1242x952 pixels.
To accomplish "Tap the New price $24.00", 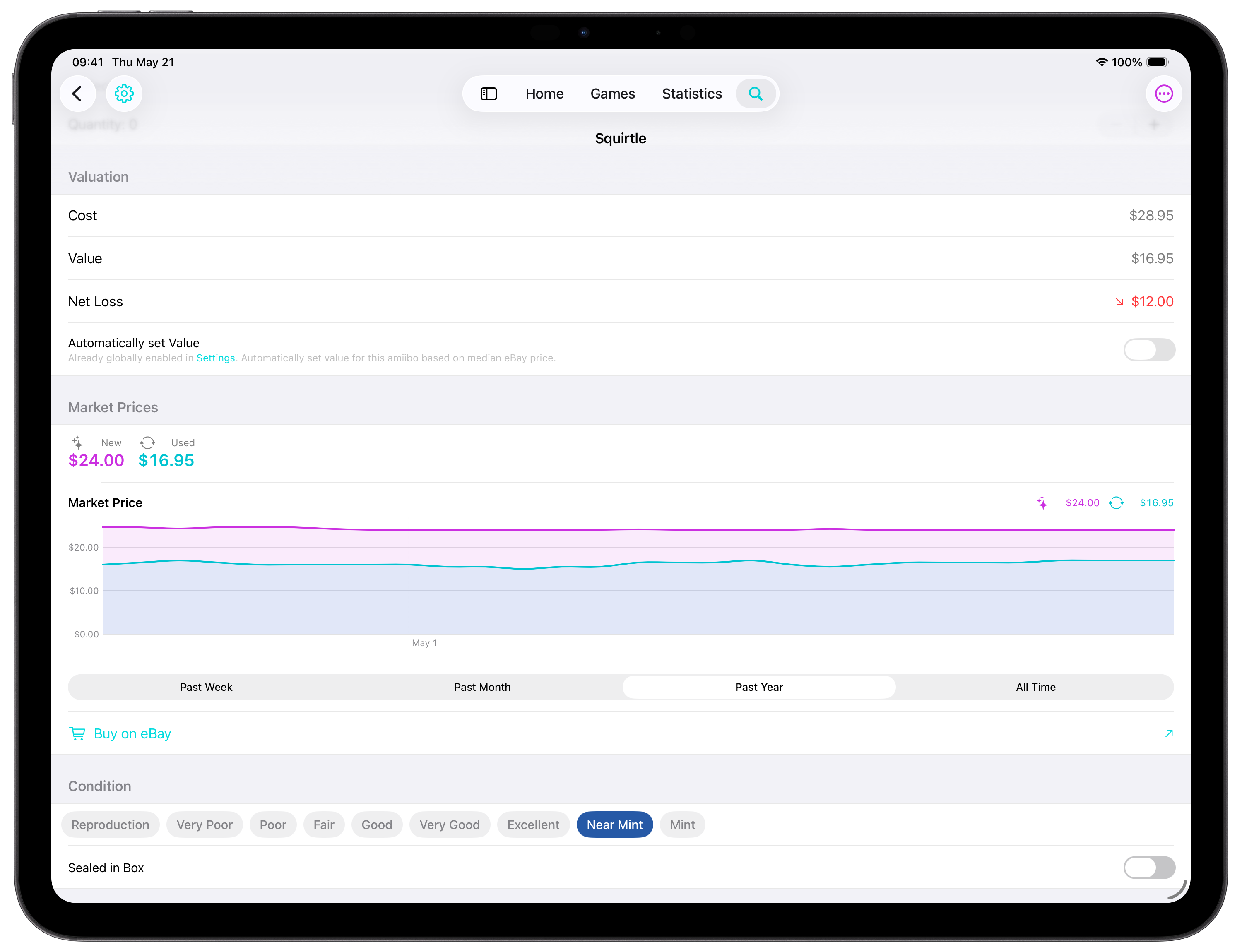I will pos(96,461).
